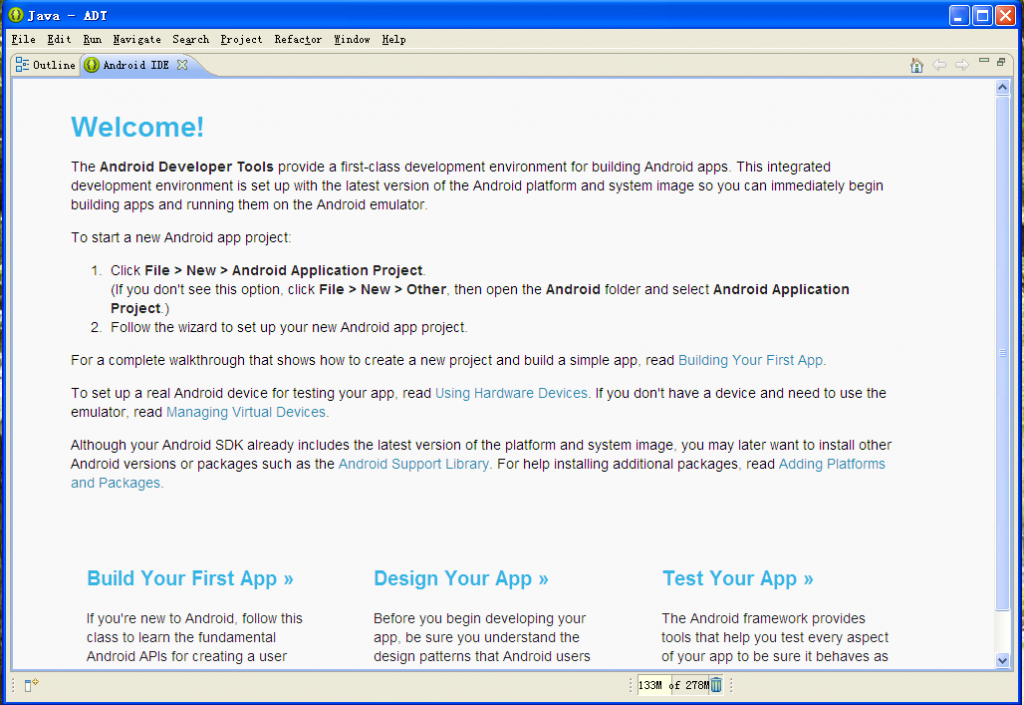Open the Refactor menu
Viewport: 1024px width, 705px height.
(298, 39)
